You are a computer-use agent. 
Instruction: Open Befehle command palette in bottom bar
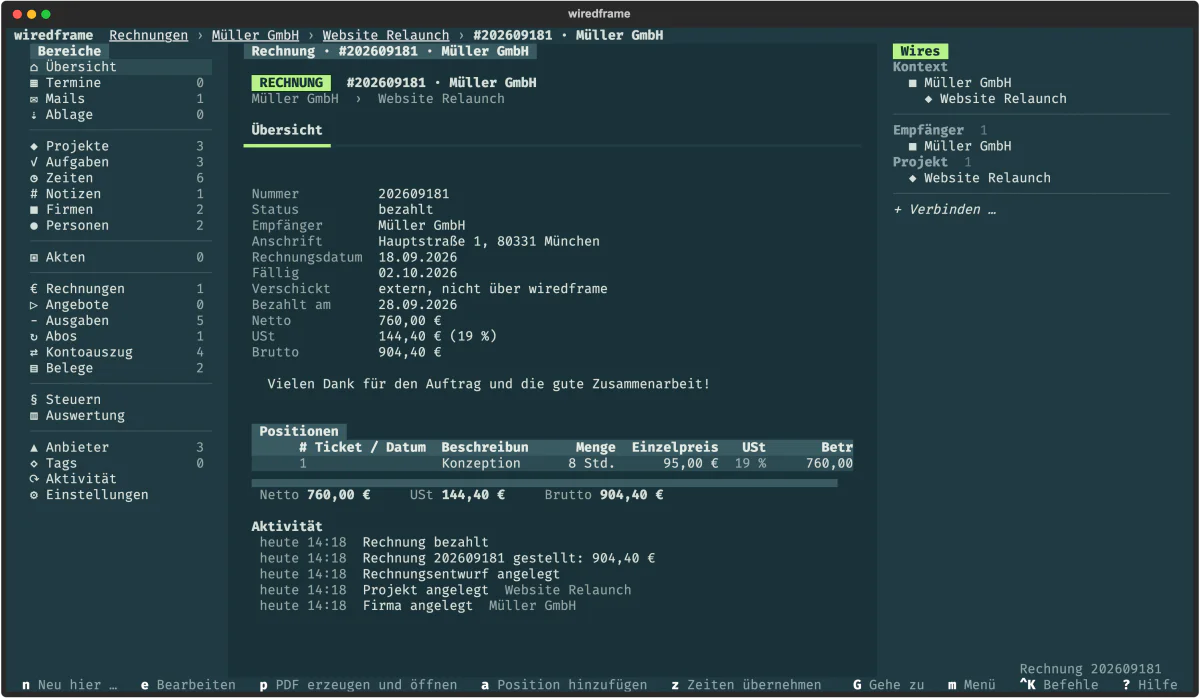coord(1059,685)
